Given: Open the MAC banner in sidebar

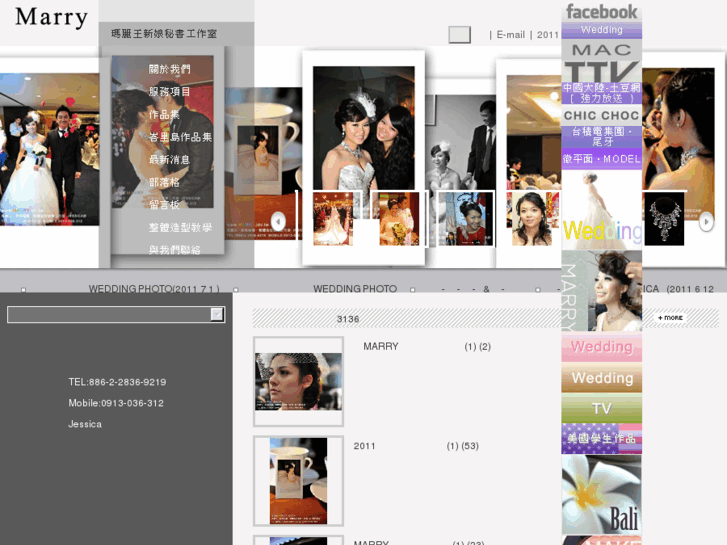Looking at the screenshot, I should click(602, 50).
